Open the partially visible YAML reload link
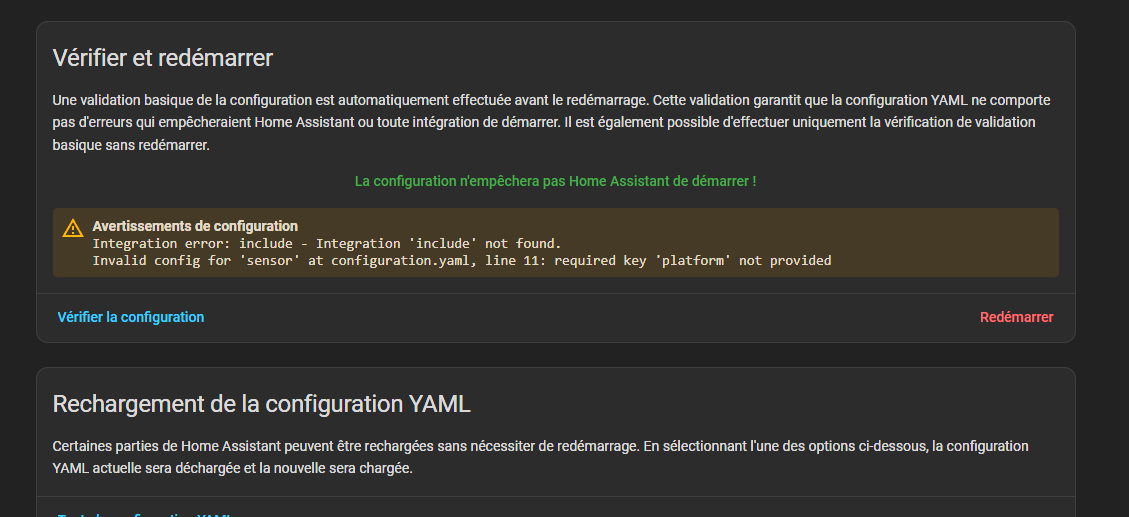1129x517 pixels. click(145, 514)
